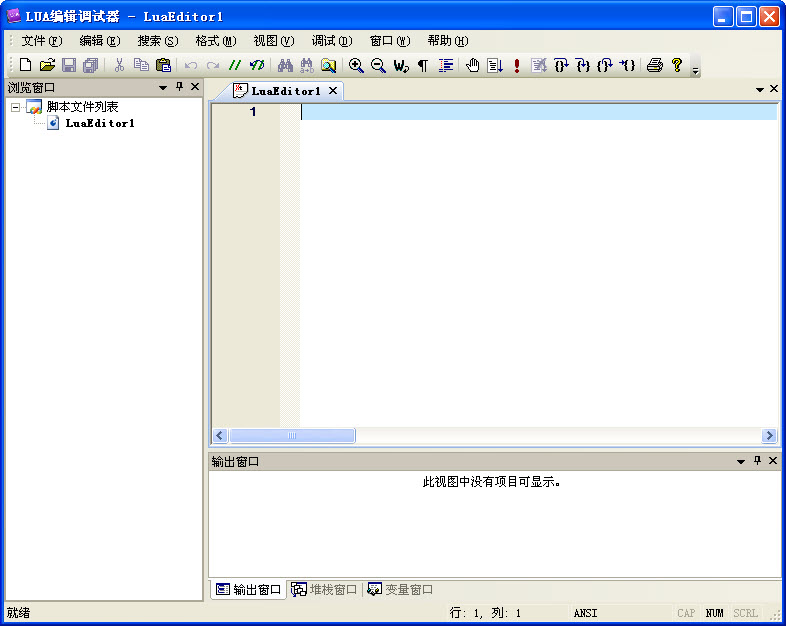The height and width of the screenshot is (626, 786).
Task: Open 输出窗口 panel dropdown arrow
Action: point(741,462)
